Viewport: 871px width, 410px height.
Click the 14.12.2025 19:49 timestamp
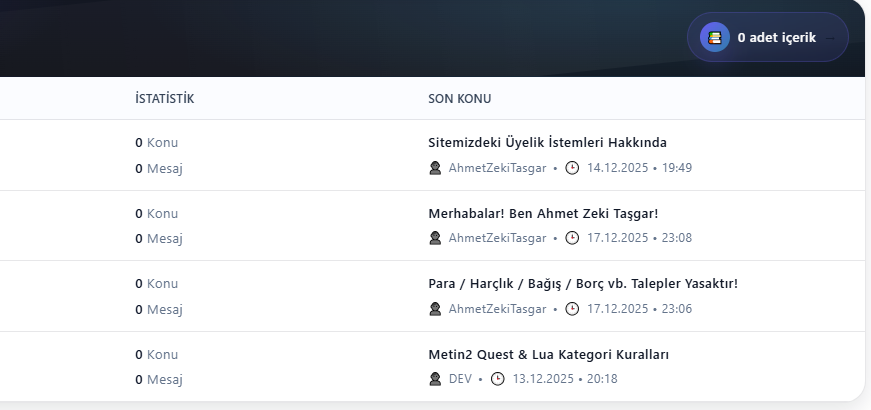pos(639,168)
